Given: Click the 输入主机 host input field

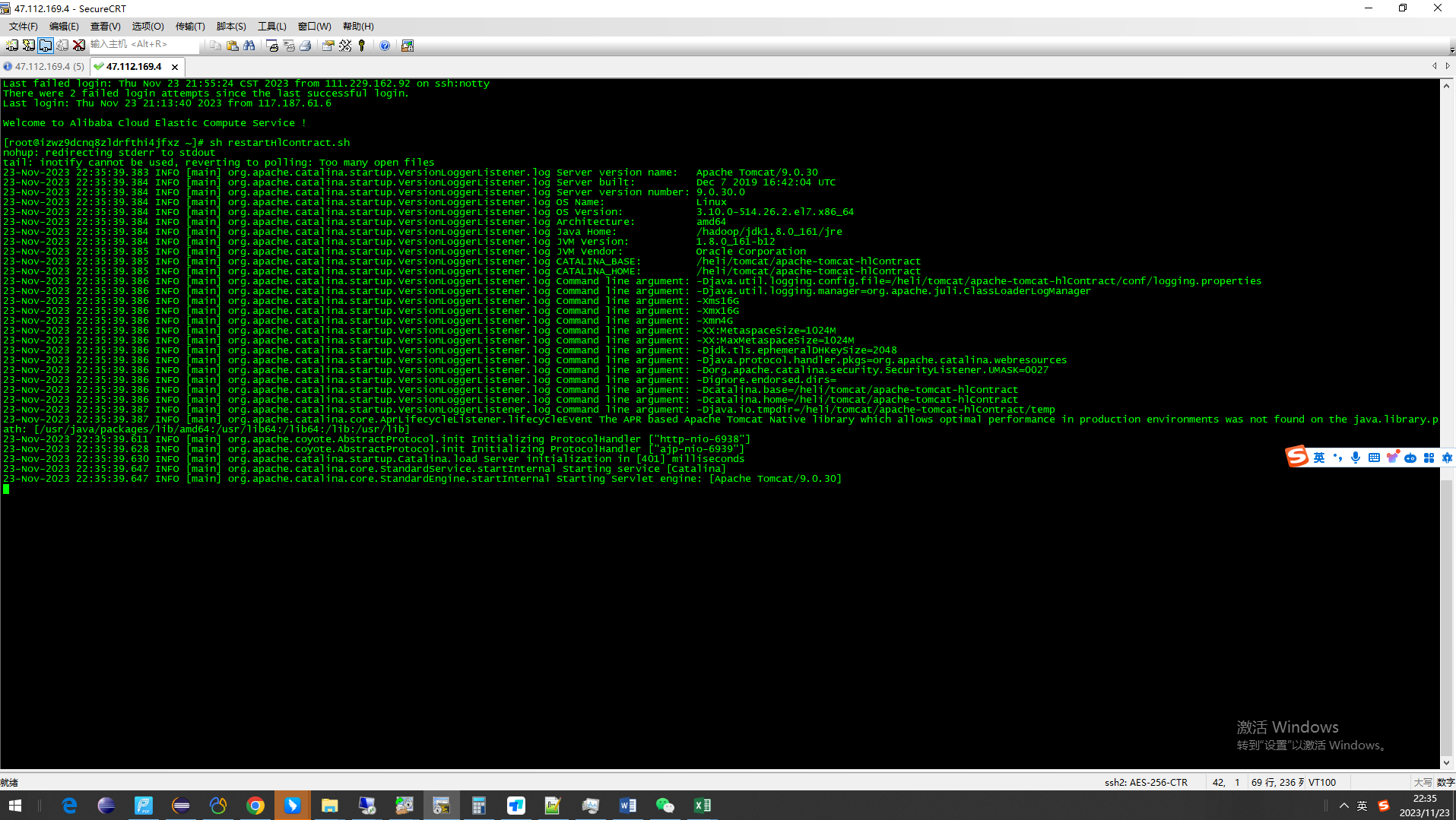Looking at the screenshot, I should [143, 45].
